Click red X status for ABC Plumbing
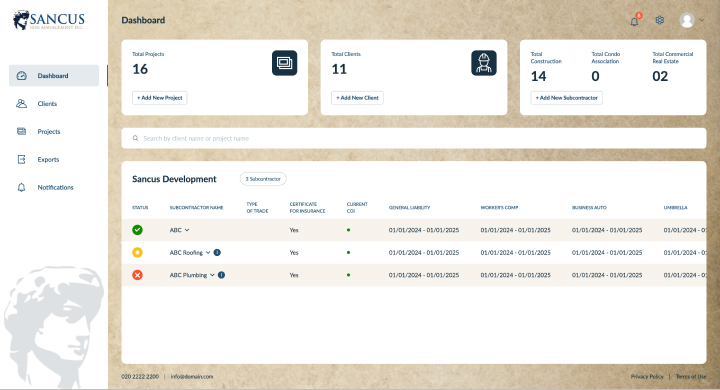 pyautogui.click(x=137, y=275)
